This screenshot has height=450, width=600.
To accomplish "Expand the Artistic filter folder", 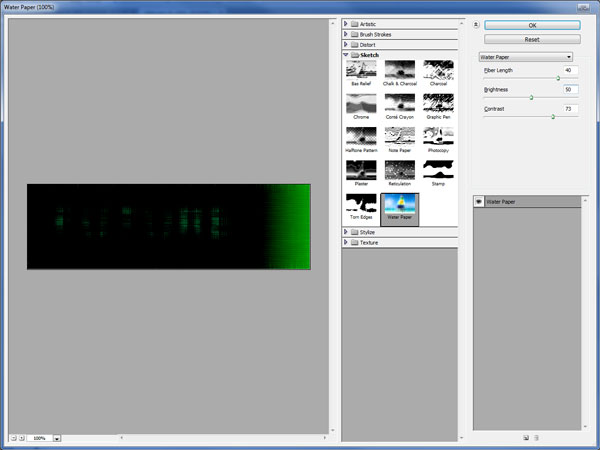I will coord(347,23).
